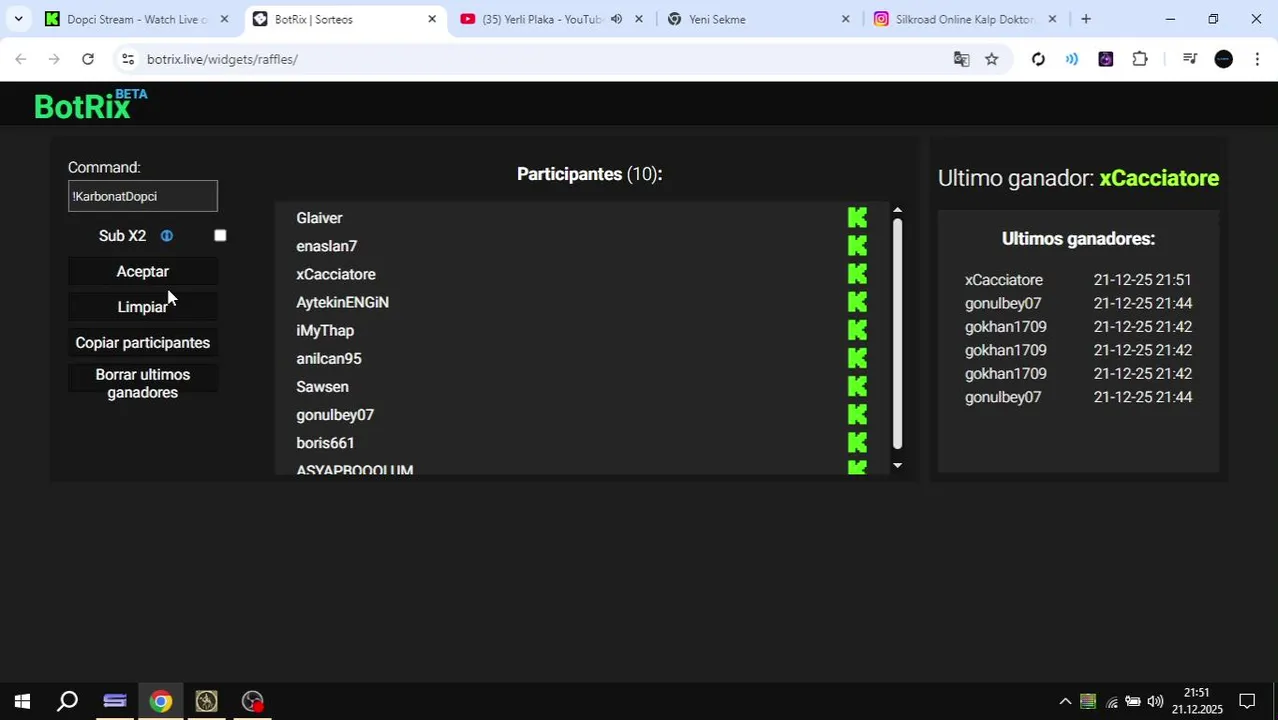The width and height of the screenshot is (1278, 720).
Task: Open the media controls music icon
Action: tap(1189, 59)
